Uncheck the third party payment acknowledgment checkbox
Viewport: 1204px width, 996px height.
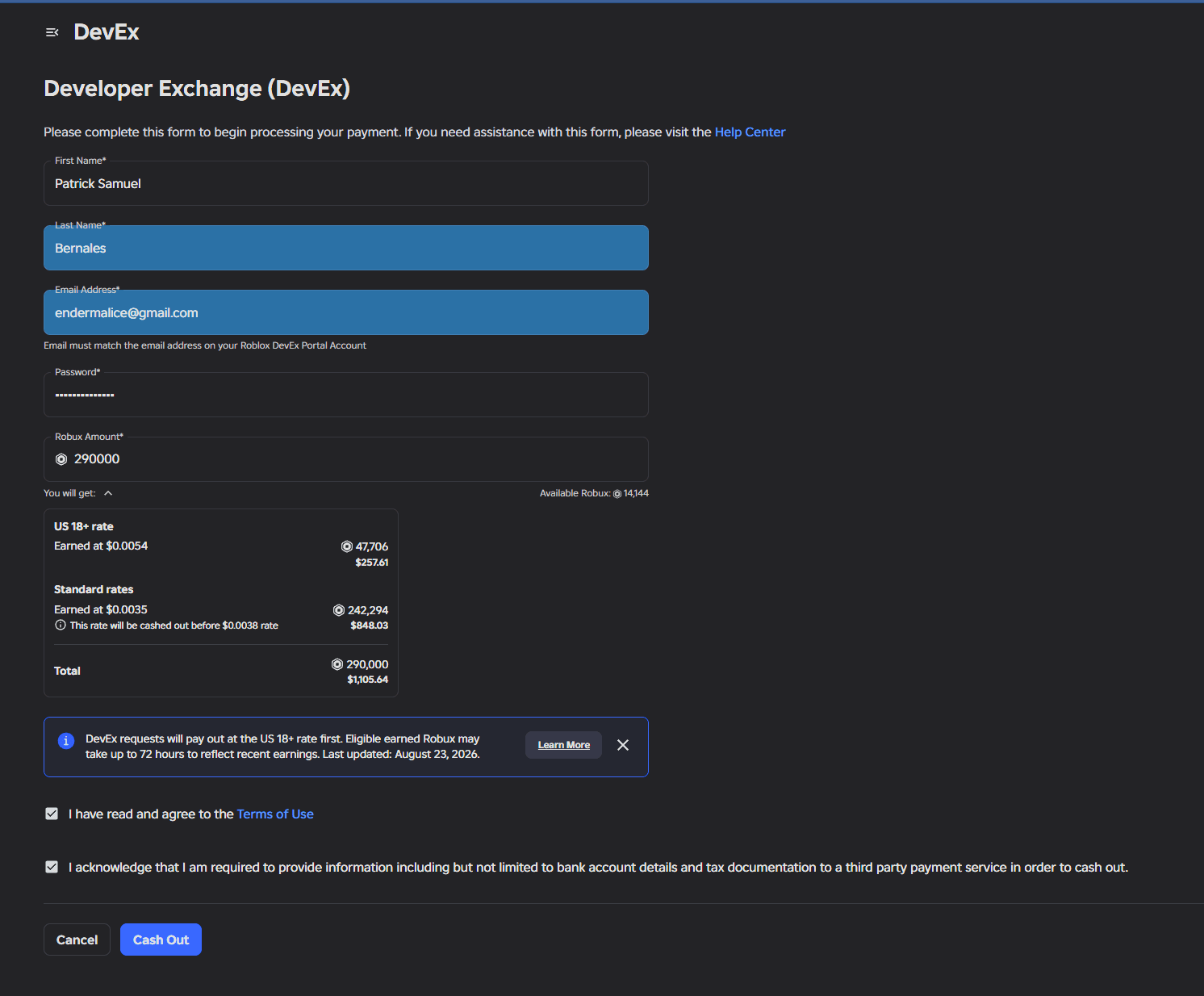coord(52,867)
